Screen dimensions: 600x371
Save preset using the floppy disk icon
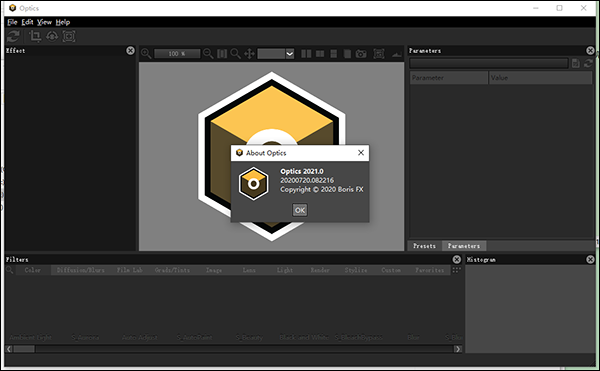pos(576,63)
